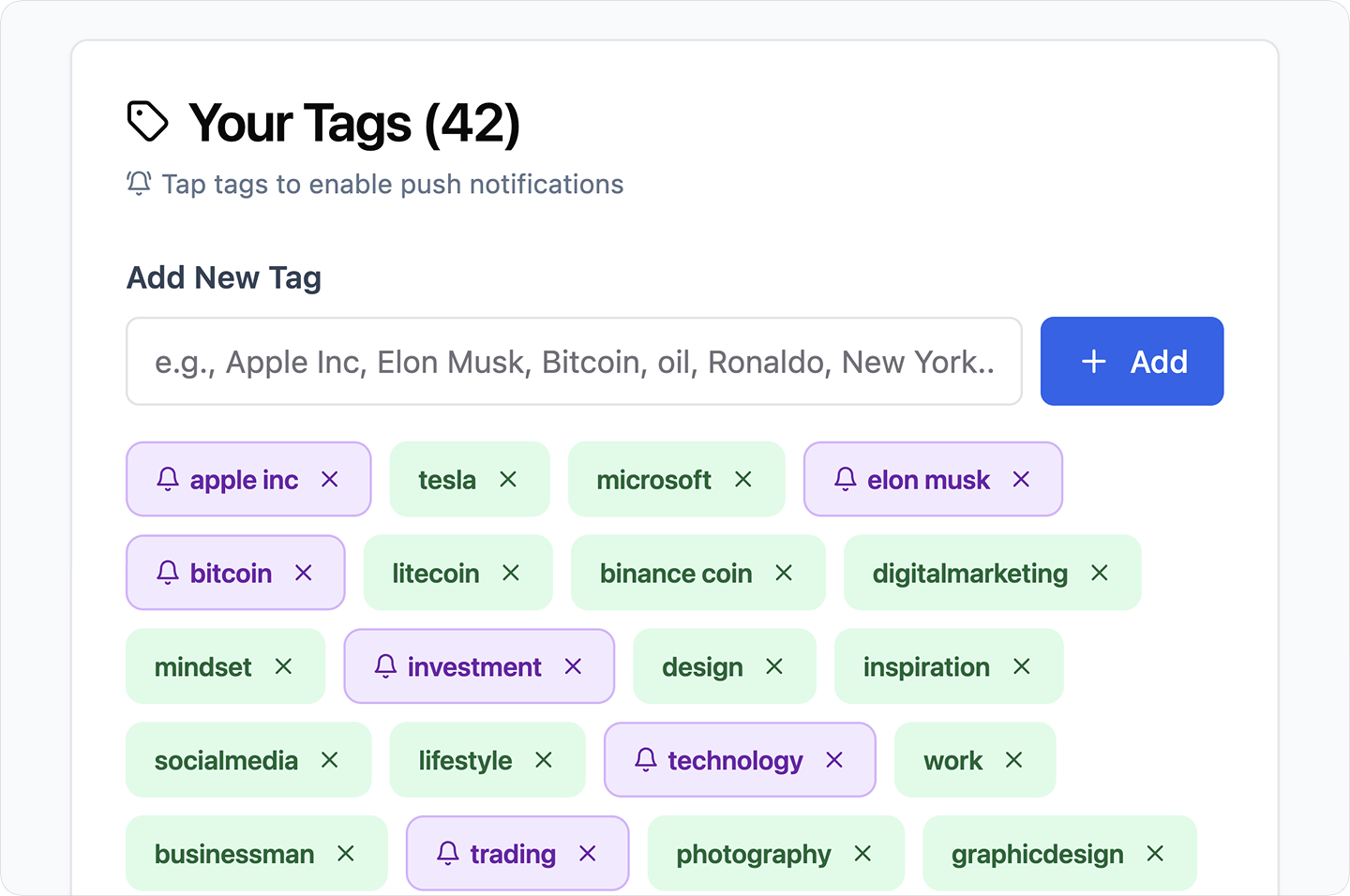This screenshot has width=1350, height=896.
Task: Delete the microsoft tag using its X
Action: pyautogui.click(x=743, y=480)
